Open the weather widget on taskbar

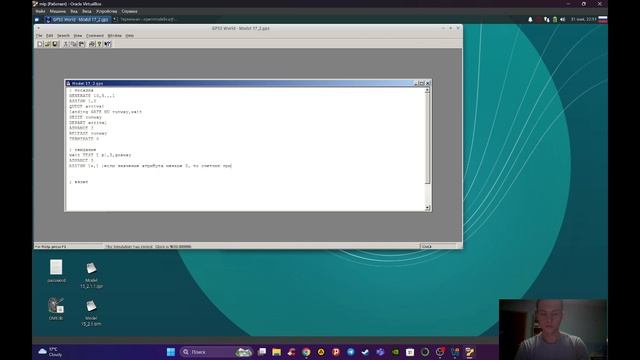pos(50,352)
